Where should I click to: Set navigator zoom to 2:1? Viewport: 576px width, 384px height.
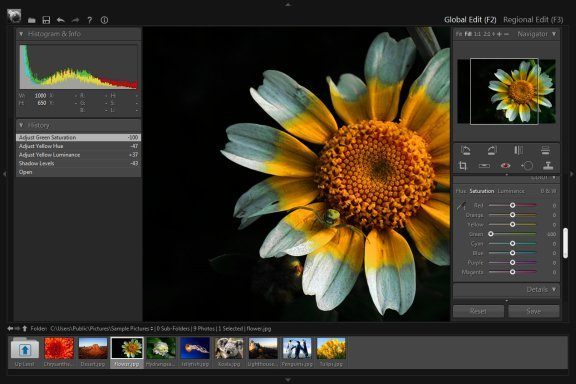tap(487, 34)
